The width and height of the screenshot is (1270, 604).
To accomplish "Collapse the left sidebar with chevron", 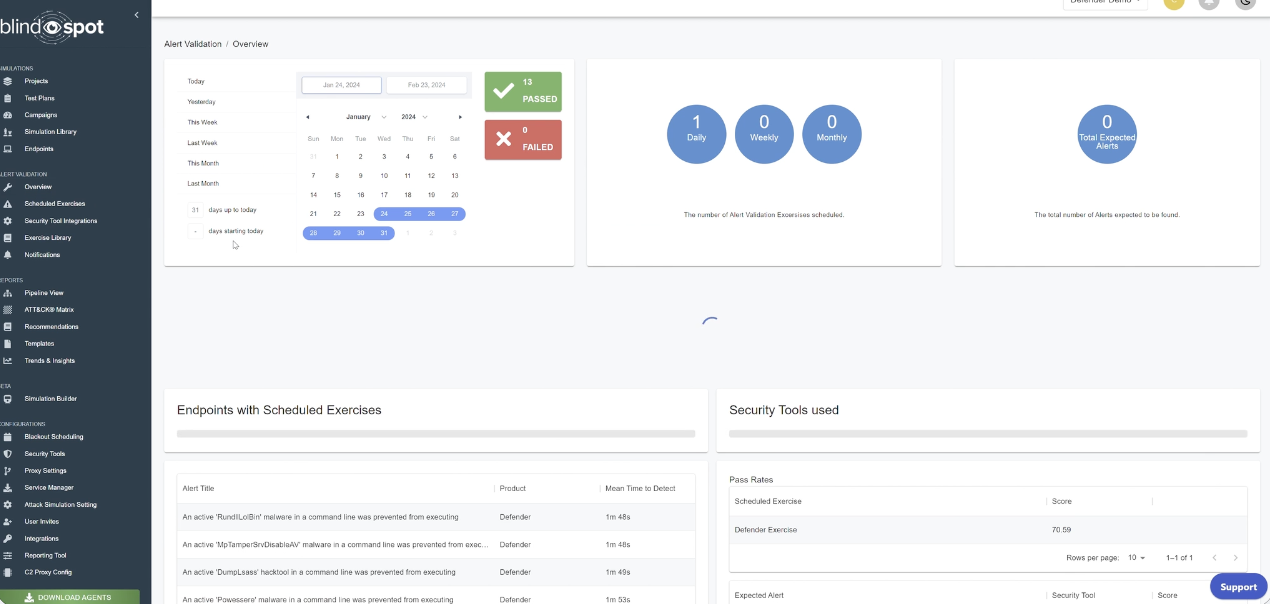I will (x=136, y=15).
